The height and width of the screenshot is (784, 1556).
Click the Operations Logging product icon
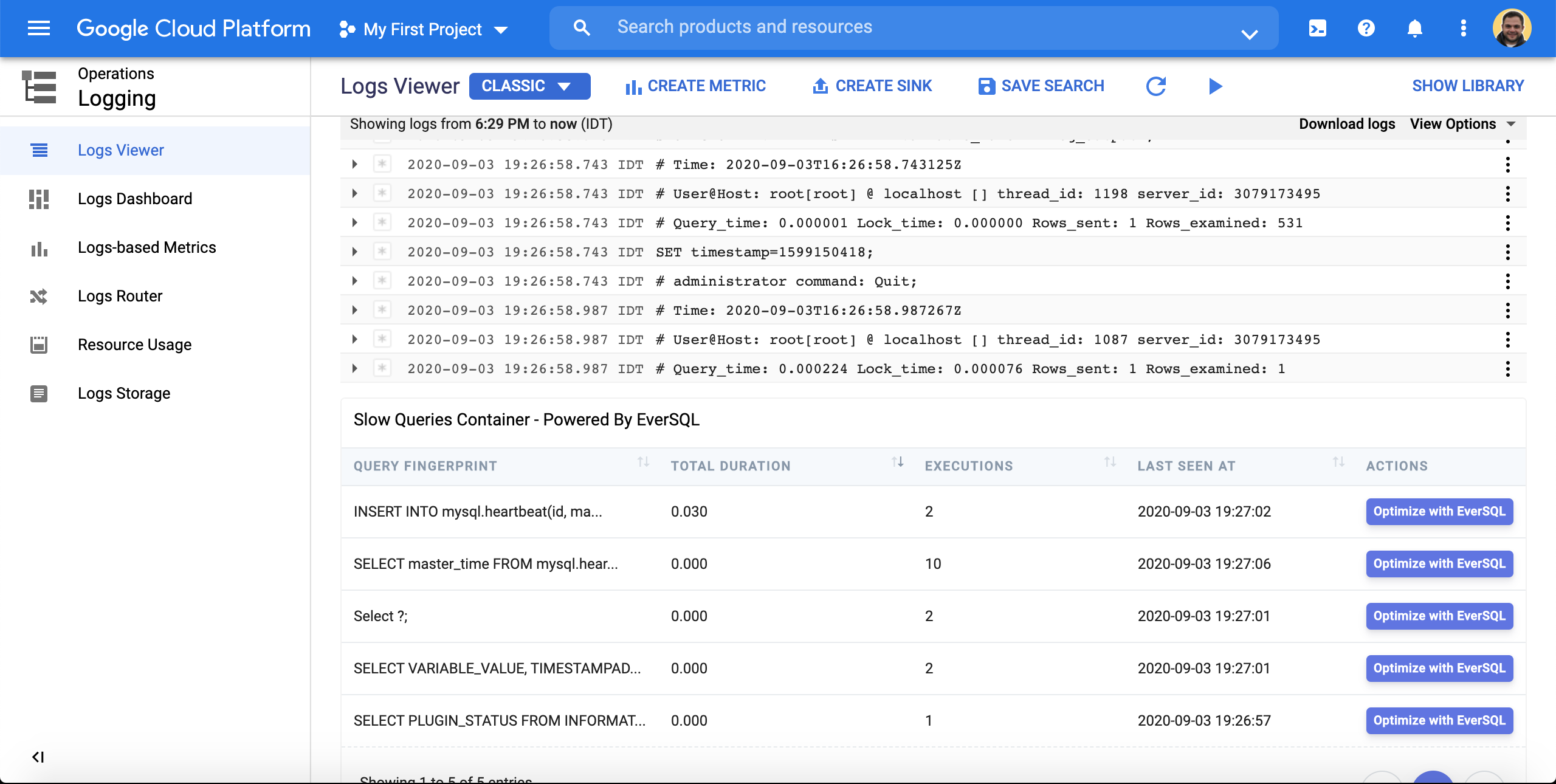pos(39,87)
